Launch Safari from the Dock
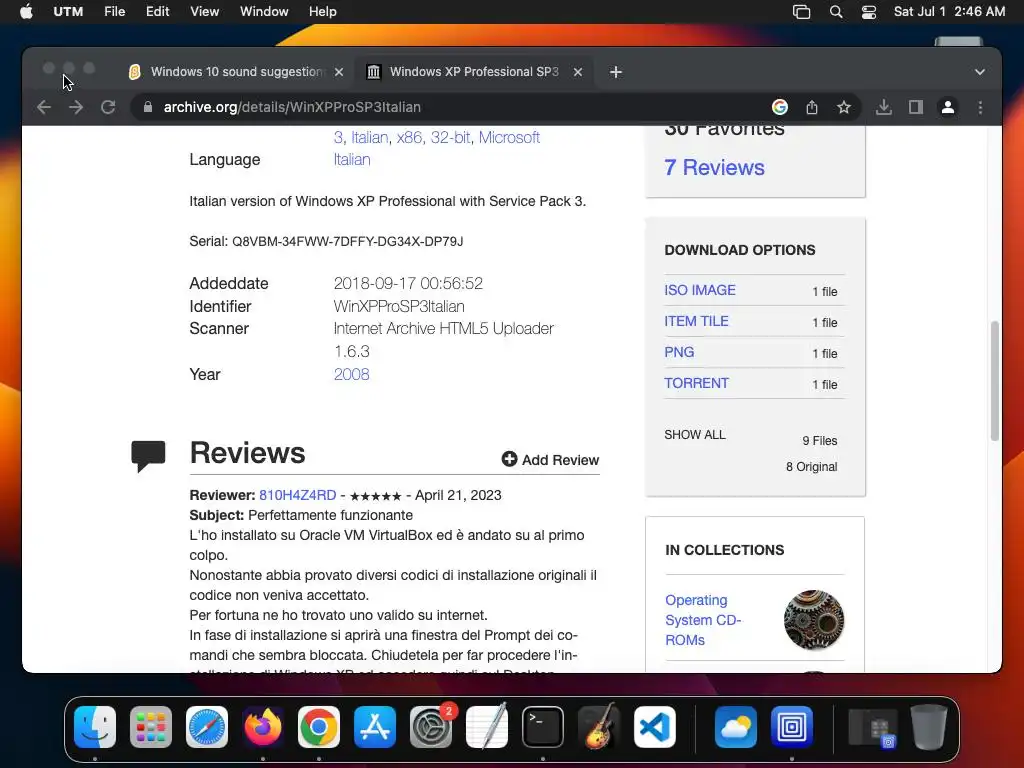Viewport: 1024px width, 768px height. pos(207,727)
